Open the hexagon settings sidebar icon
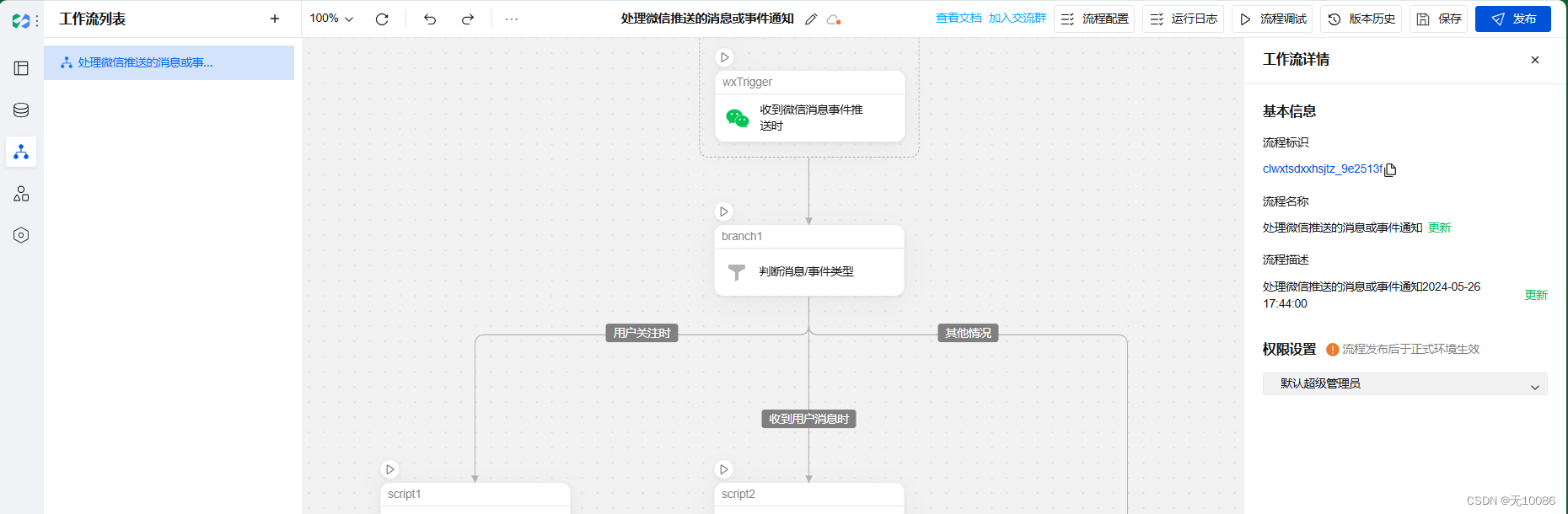 pyautogui.click(x=21, y=235)
